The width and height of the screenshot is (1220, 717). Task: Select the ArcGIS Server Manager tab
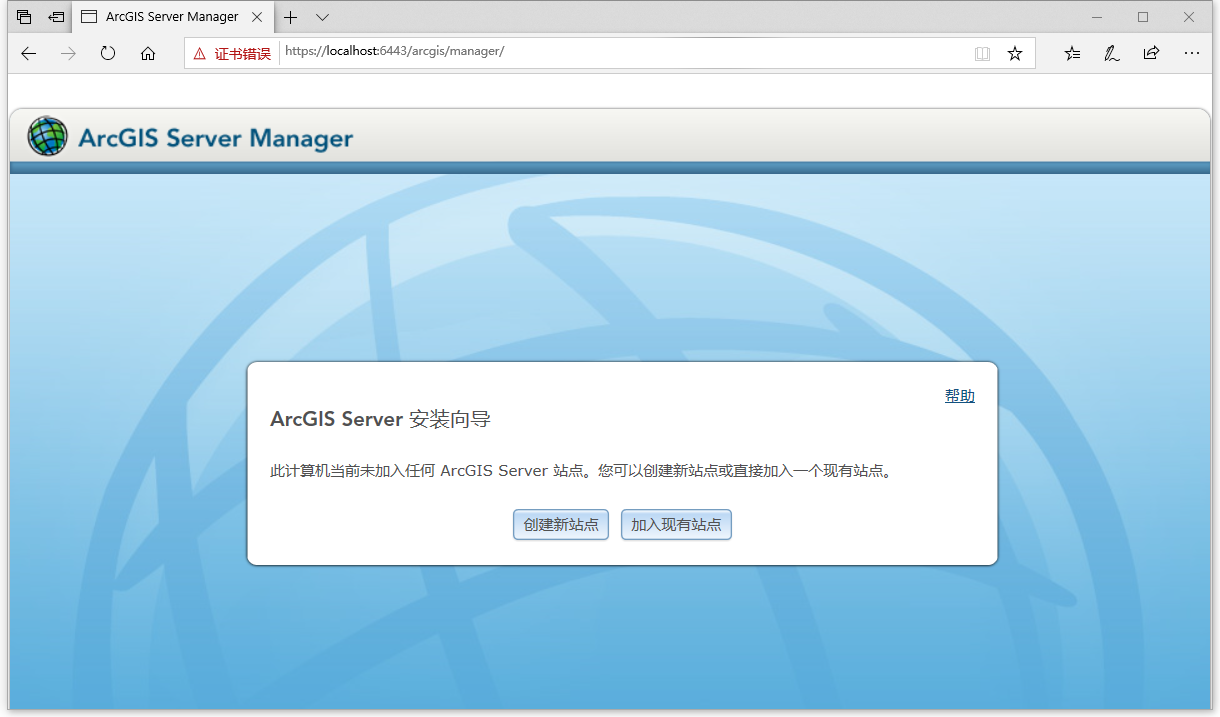pyautogui.click(x=171, y=17)
